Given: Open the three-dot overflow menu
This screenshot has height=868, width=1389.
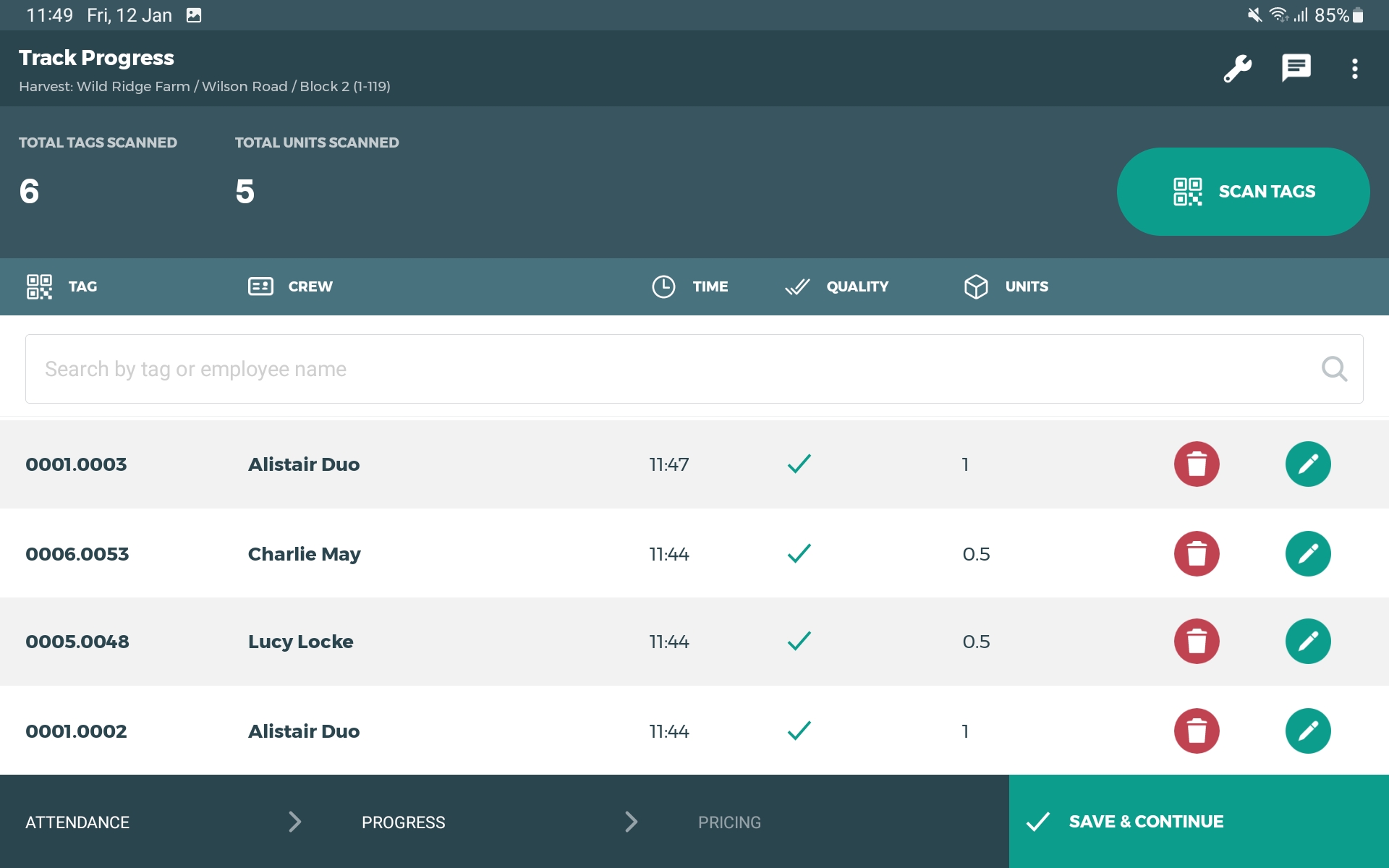Looking at the screenshot, I should tap(1354, 69).
